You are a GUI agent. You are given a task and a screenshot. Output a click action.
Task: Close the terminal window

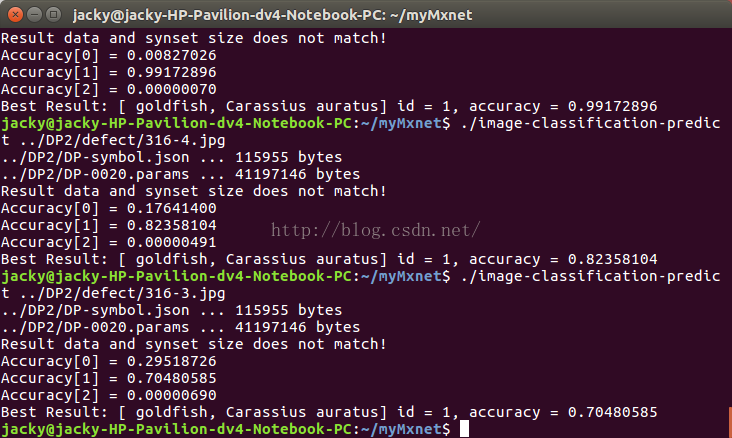[15, 15]
